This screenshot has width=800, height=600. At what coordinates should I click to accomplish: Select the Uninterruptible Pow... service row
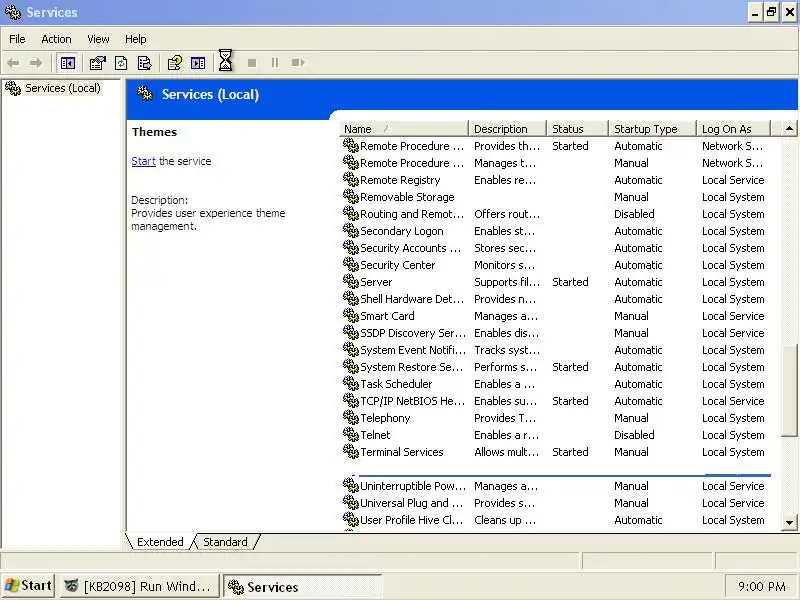(x=556, y=486)
